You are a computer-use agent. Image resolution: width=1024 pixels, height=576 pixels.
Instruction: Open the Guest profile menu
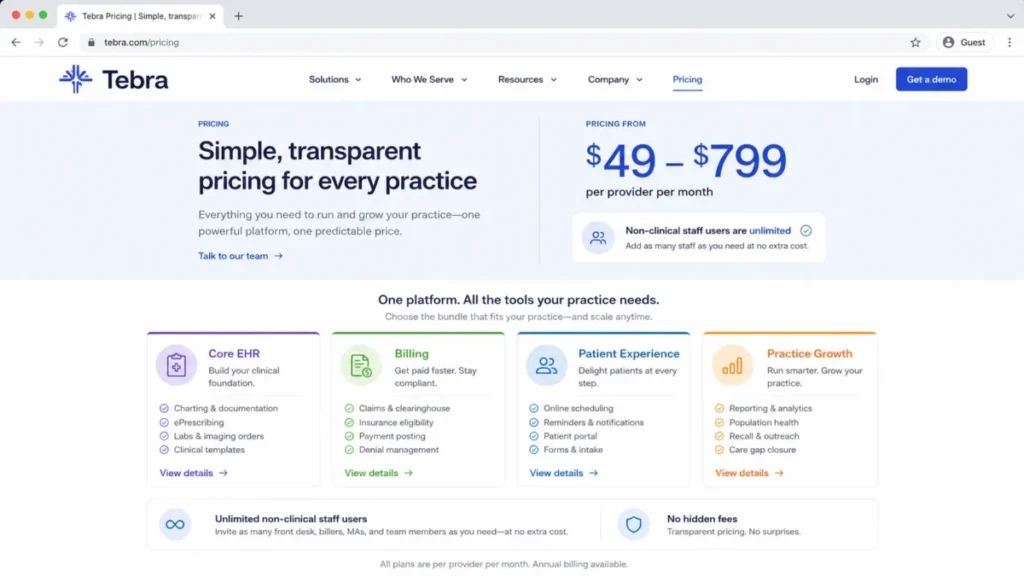pyautogui.click(x=965, y=42)
